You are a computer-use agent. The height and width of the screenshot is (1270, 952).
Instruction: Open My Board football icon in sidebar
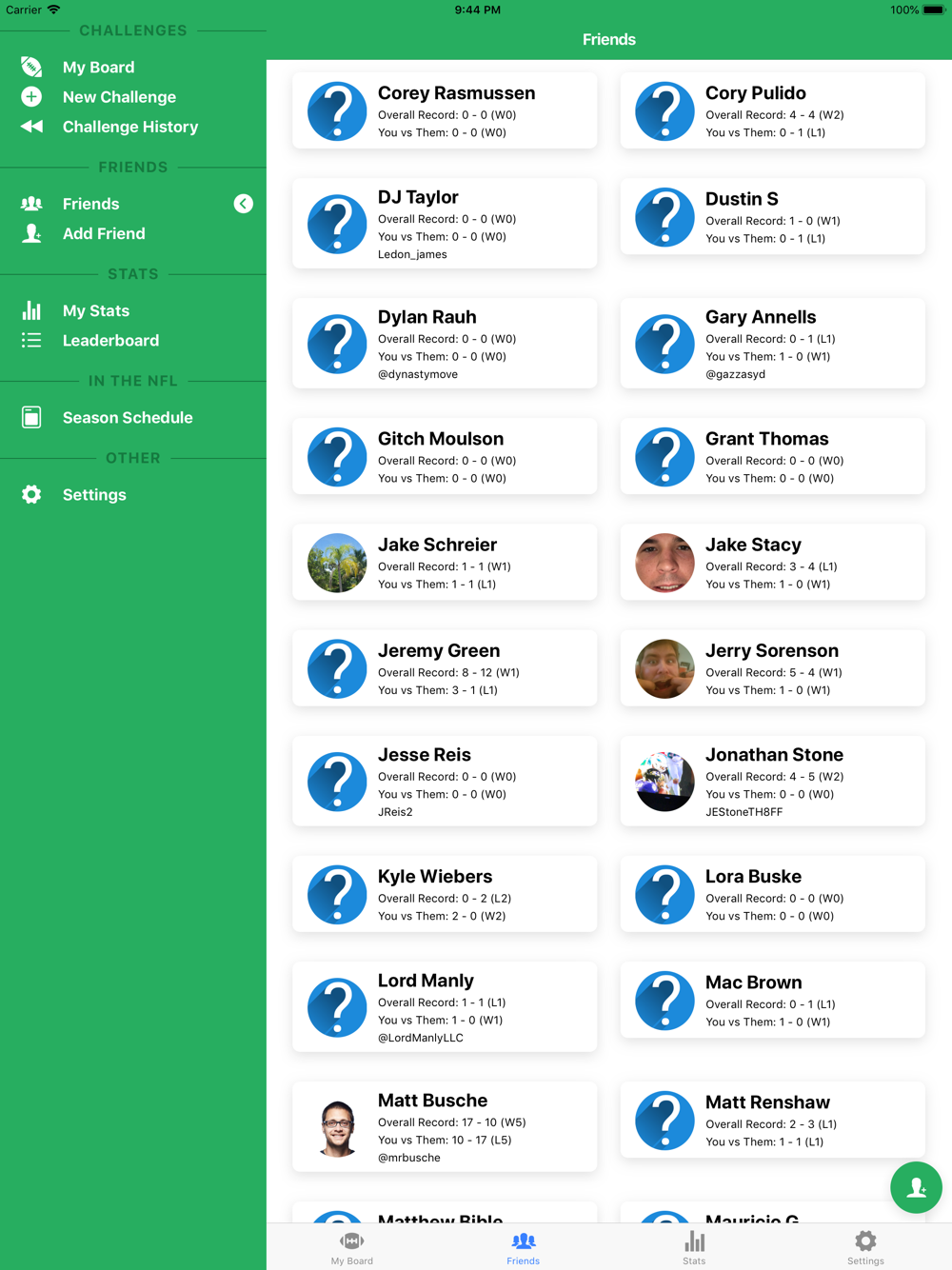click(31, 67)
